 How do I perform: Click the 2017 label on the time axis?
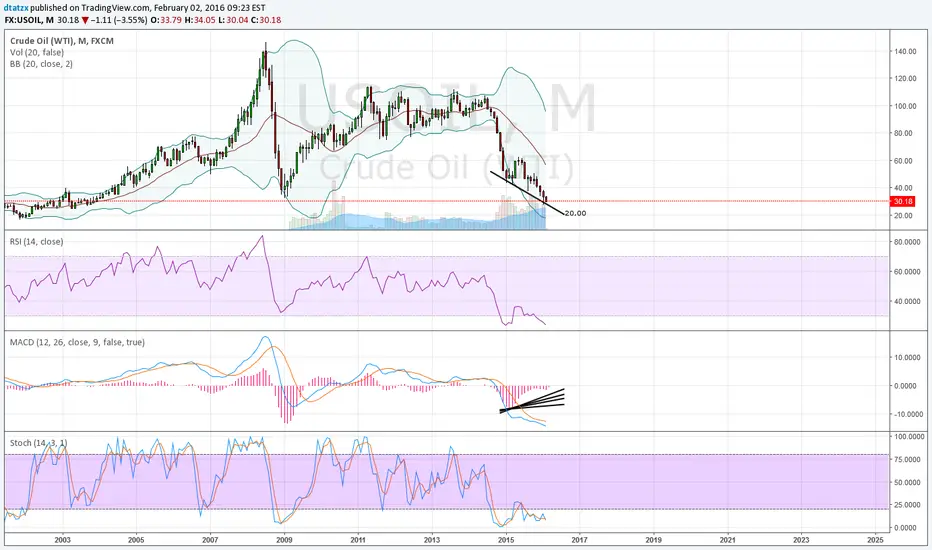[580, 540]
